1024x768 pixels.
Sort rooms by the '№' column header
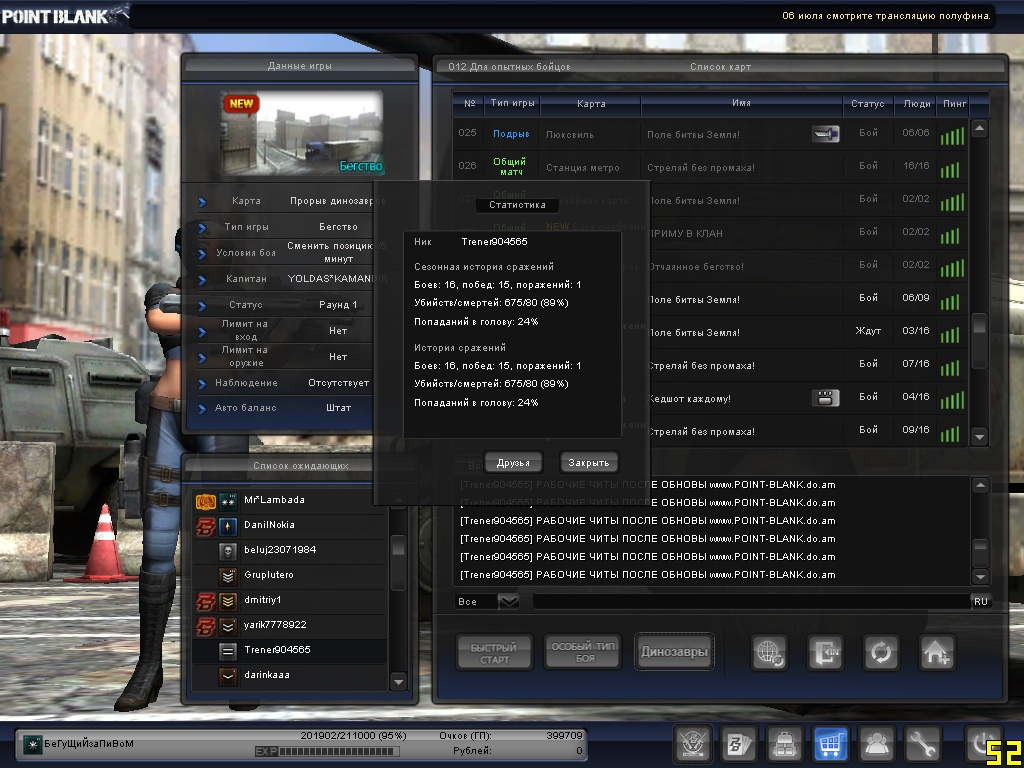469,103
